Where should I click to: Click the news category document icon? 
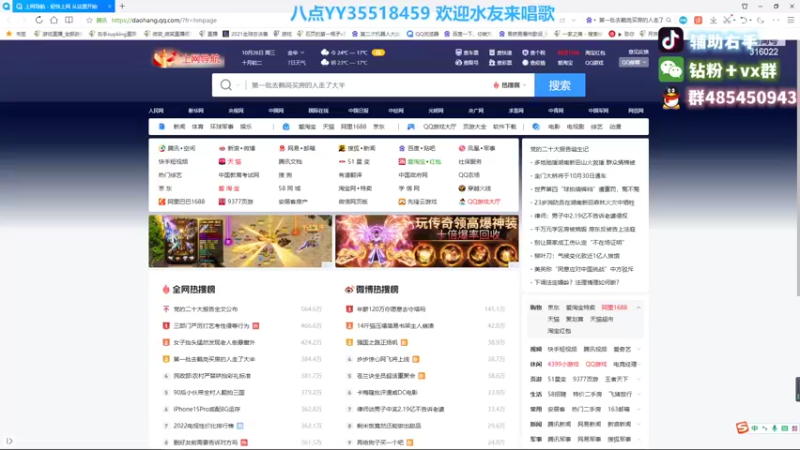click(162, 127)
